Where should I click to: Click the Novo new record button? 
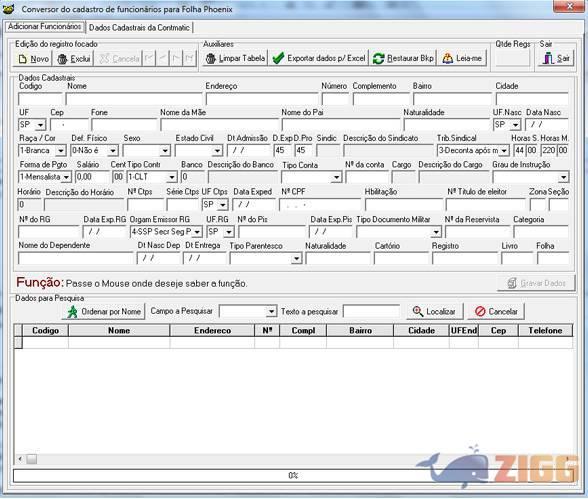coord(33,59)
